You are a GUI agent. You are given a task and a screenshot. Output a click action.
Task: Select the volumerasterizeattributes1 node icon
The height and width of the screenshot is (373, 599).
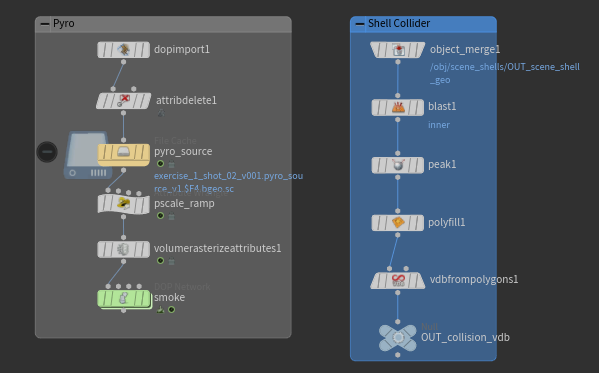point(123,250)
